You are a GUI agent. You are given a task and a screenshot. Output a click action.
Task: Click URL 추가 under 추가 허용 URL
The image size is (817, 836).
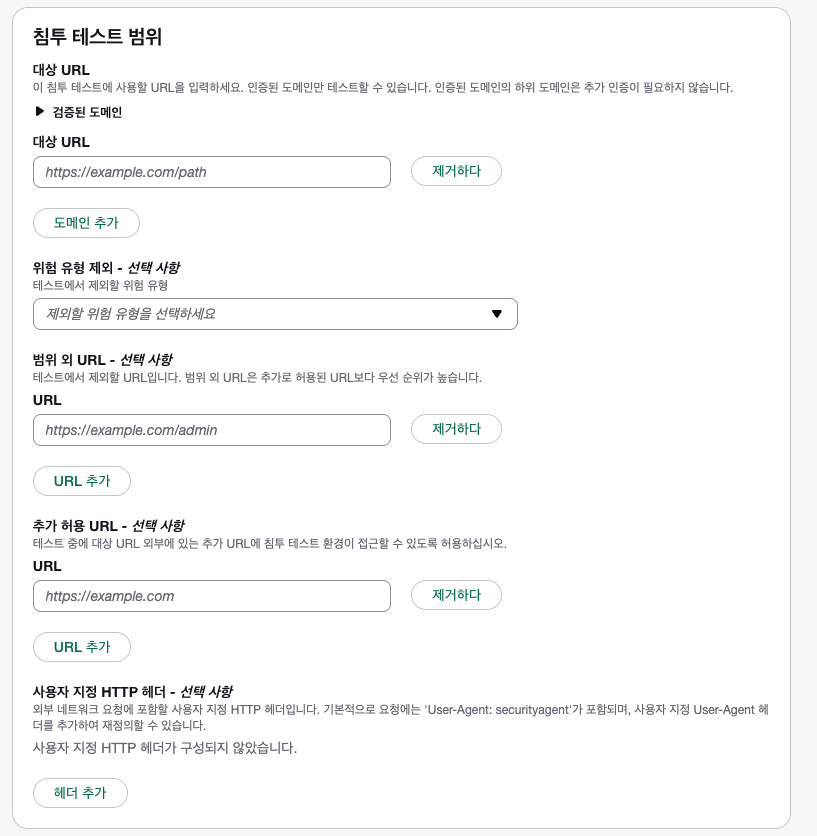pos(82,647)
